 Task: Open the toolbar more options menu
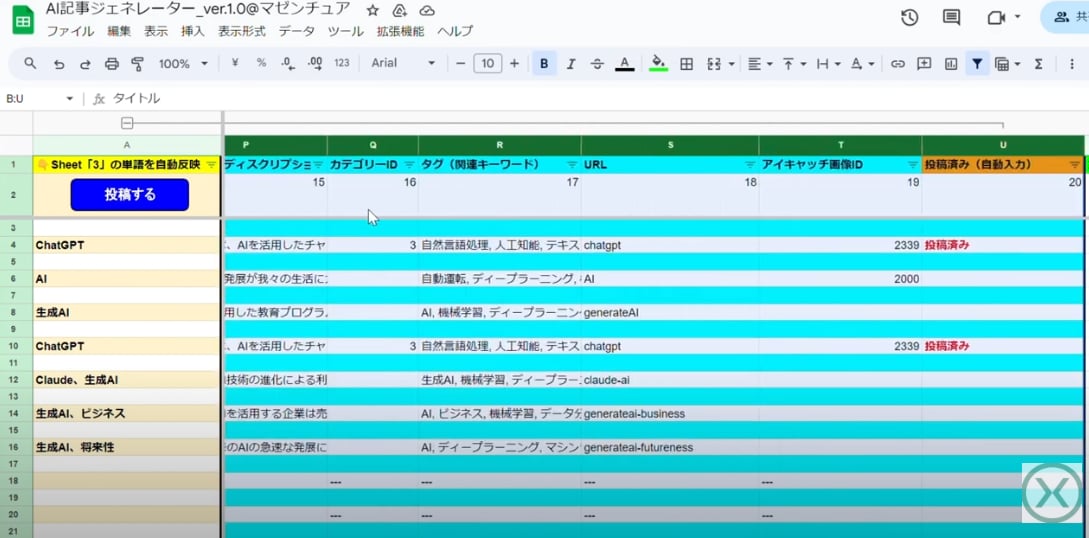click(x=1071, y=64)
